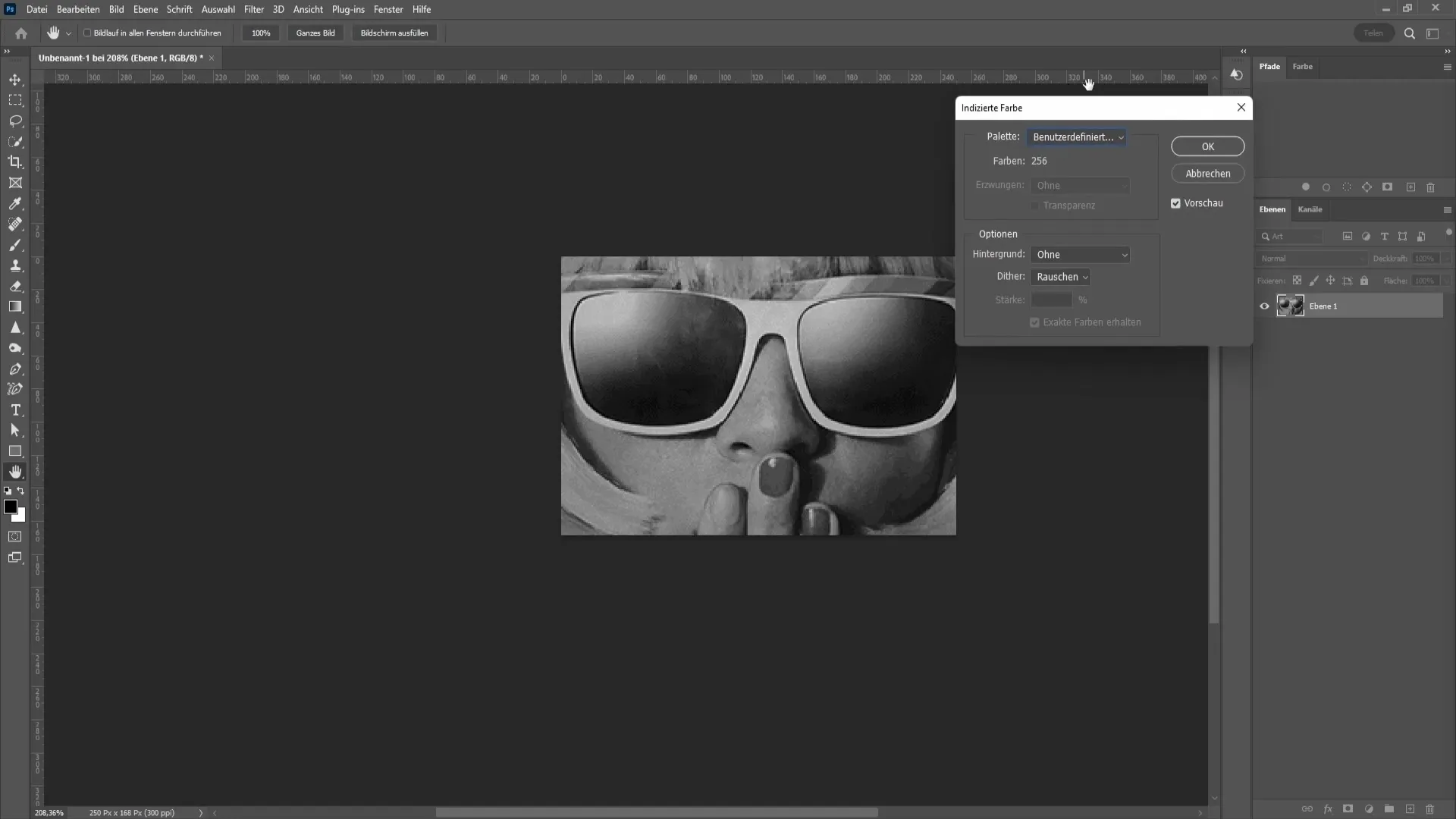Swap foreground and background colors
Screen dimensions: 1456x819
pos(21,491)
